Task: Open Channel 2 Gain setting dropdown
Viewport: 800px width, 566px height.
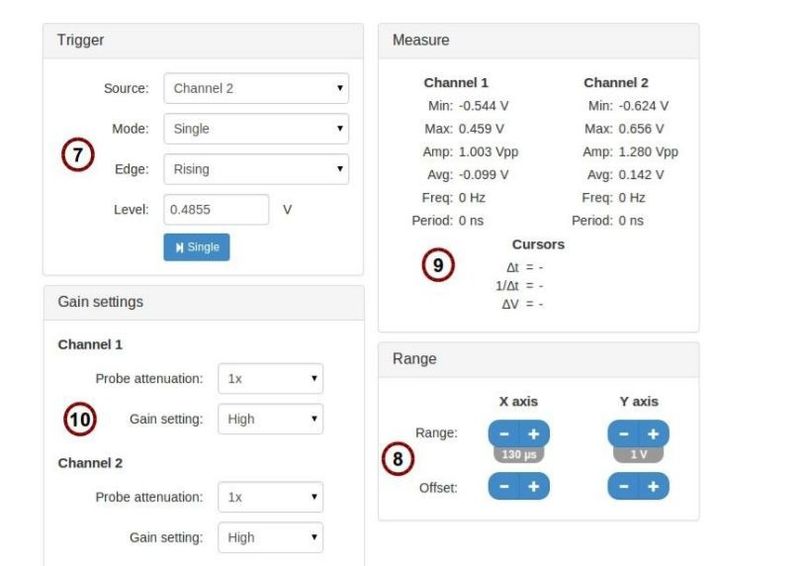Action: [x=270, y=537]
